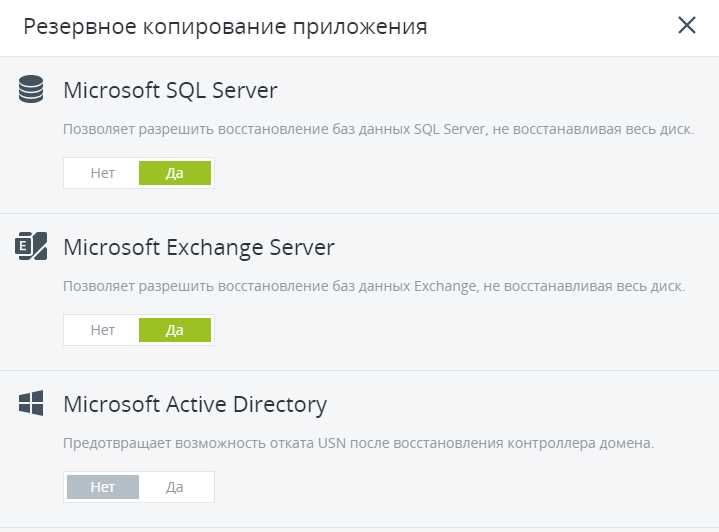The height and width of the screenshot is (532, 719).
Task: Set Microsoft SQL Server backup to Нет
Action: click(x=102, y=173)
